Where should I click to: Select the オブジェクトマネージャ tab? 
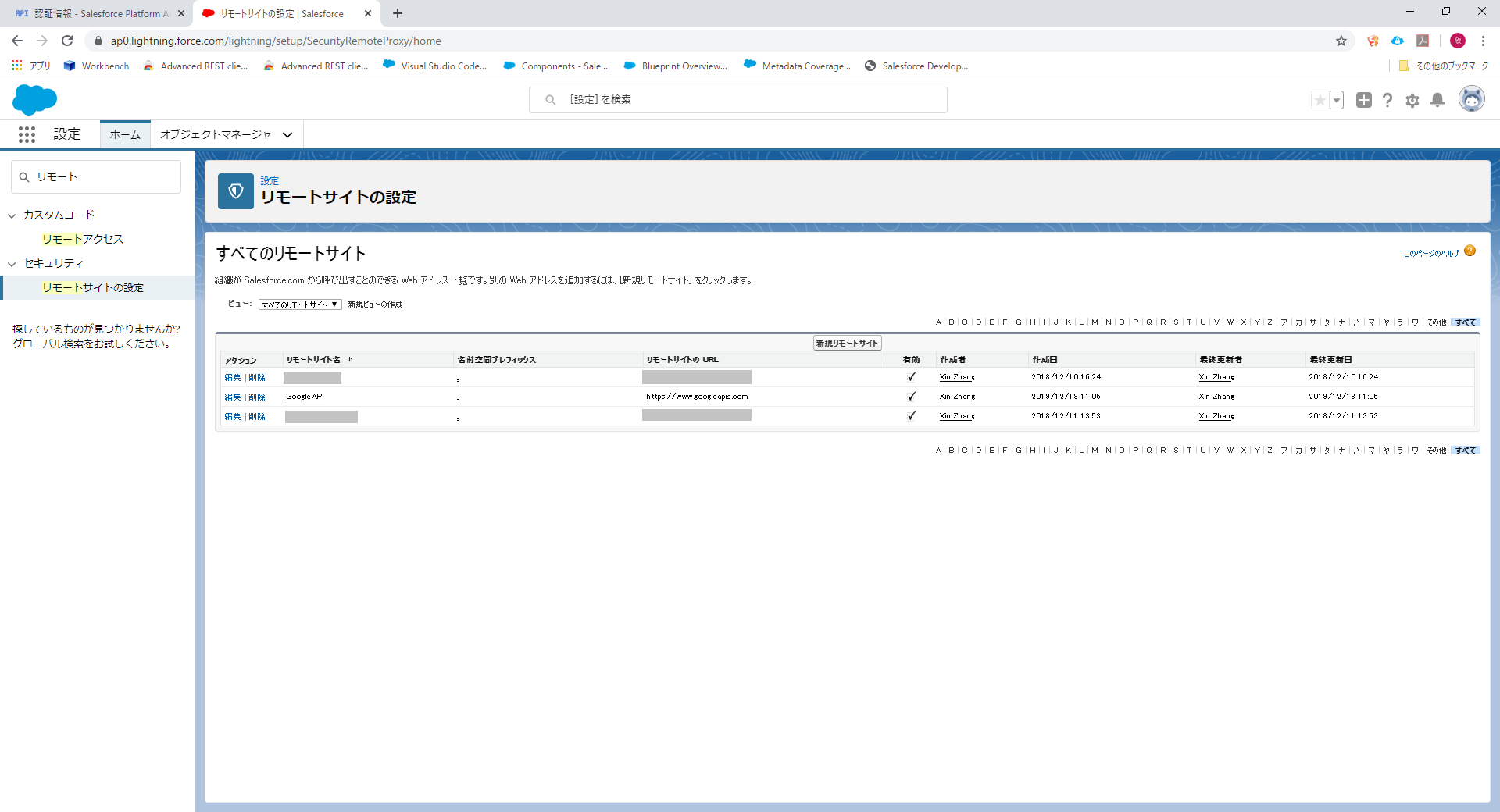point(216,134)
